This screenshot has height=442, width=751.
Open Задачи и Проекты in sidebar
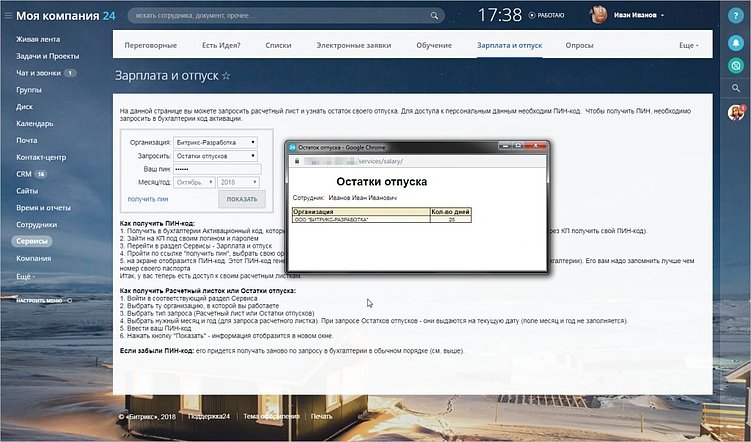point(47,56)
